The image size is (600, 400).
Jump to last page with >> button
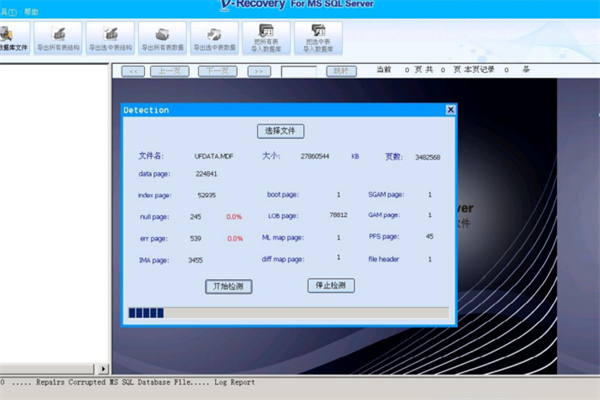[x=259, y=71]
